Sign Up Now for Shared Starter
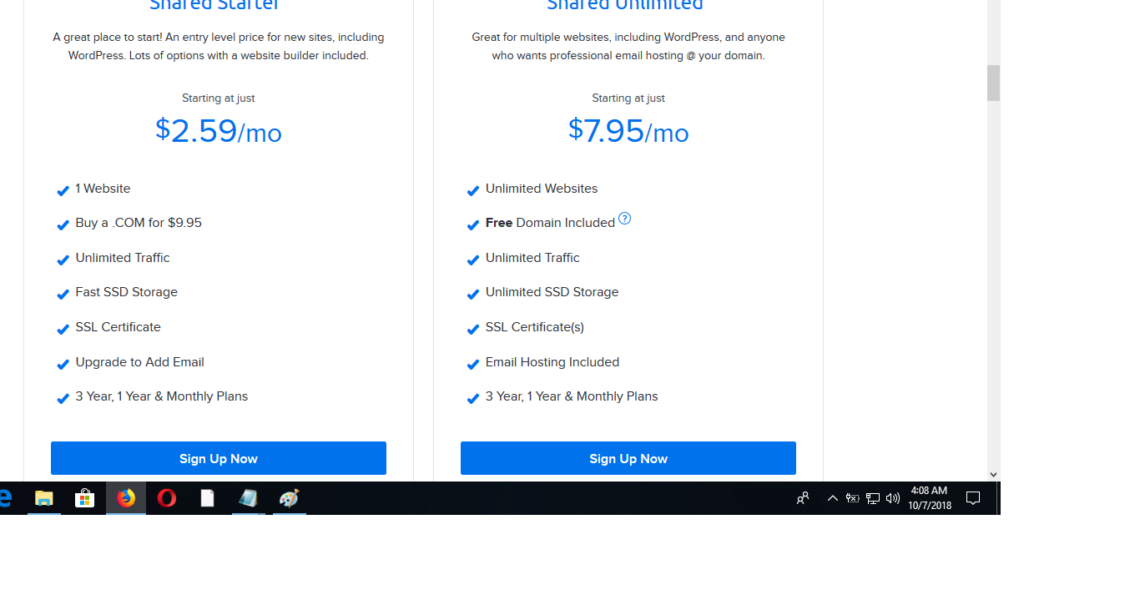 [x=218, y=458]
